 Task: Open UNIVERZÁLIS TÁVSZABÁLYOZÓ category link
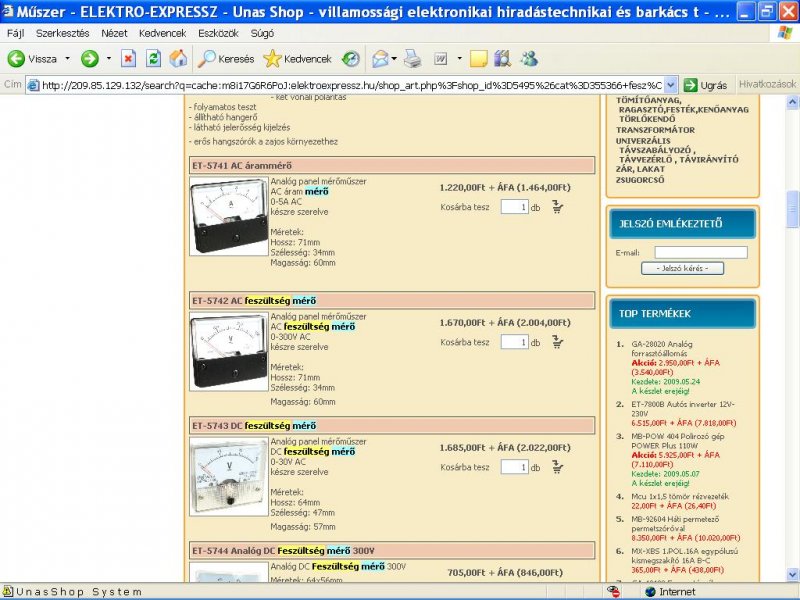677,150
